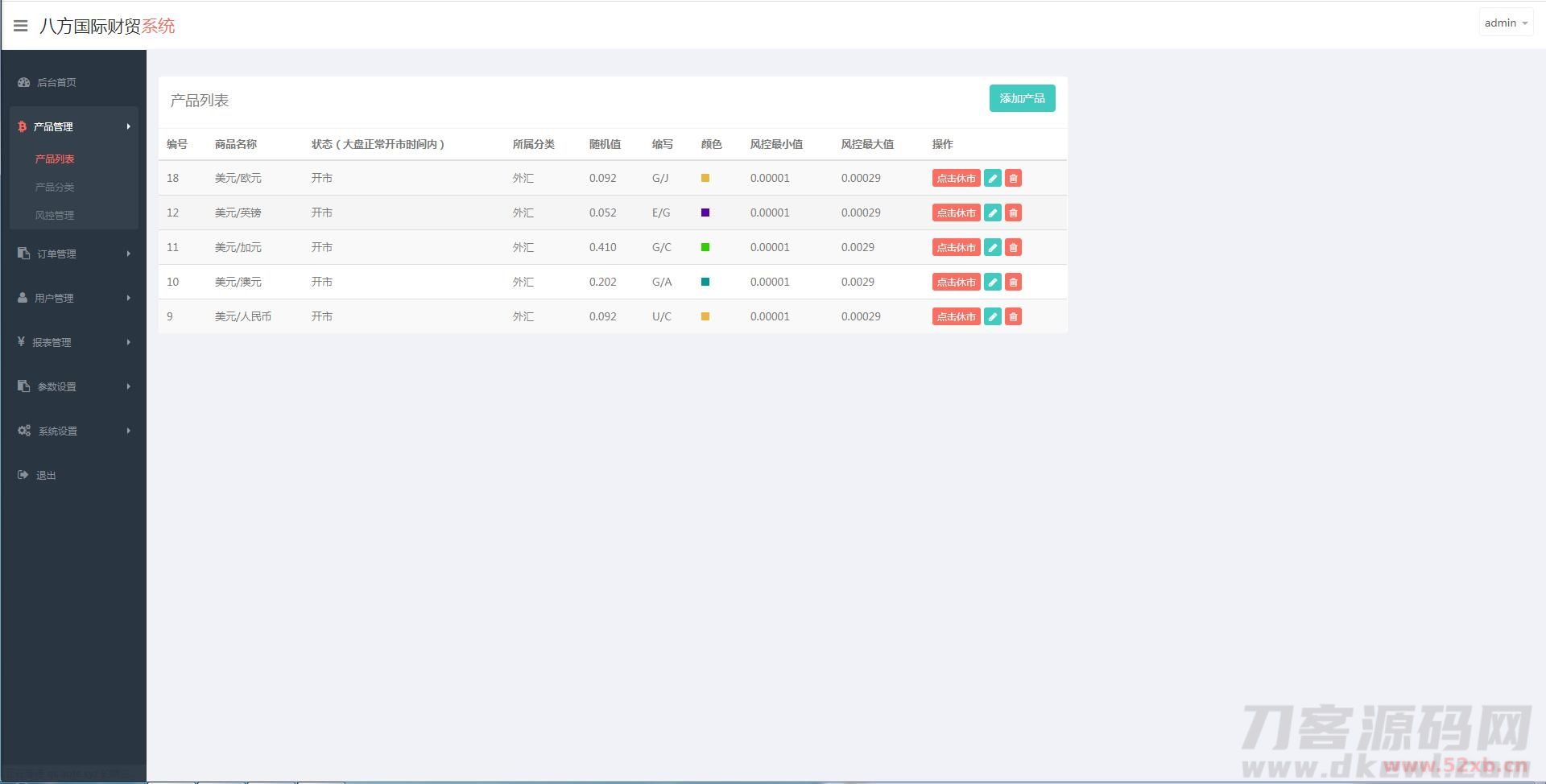Image resolution: width=1546 pixels, height=784 pixels.
Task: Edit the 美元/人民币 product with pencil icon
Action: click(993, 317)
